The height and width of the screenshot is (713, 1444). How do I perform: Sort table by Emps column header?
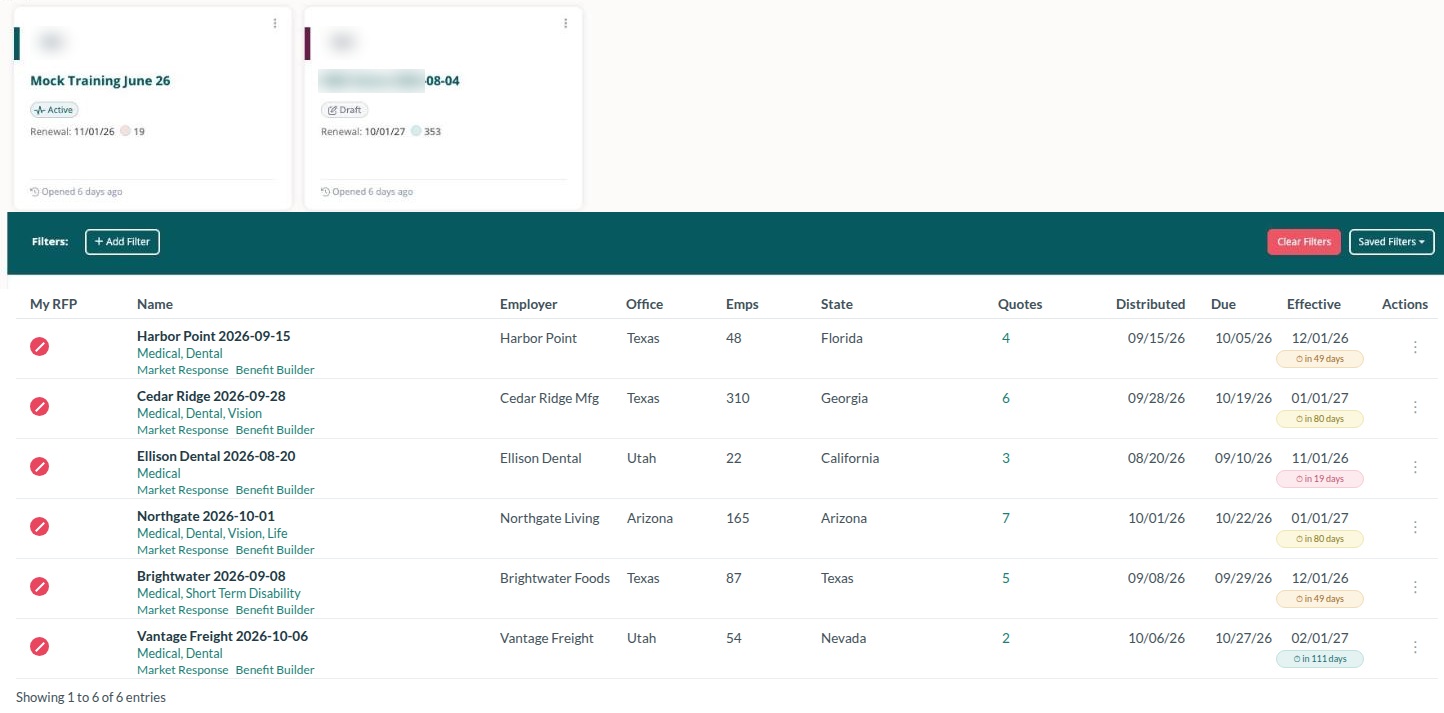[x=742, y=304]
